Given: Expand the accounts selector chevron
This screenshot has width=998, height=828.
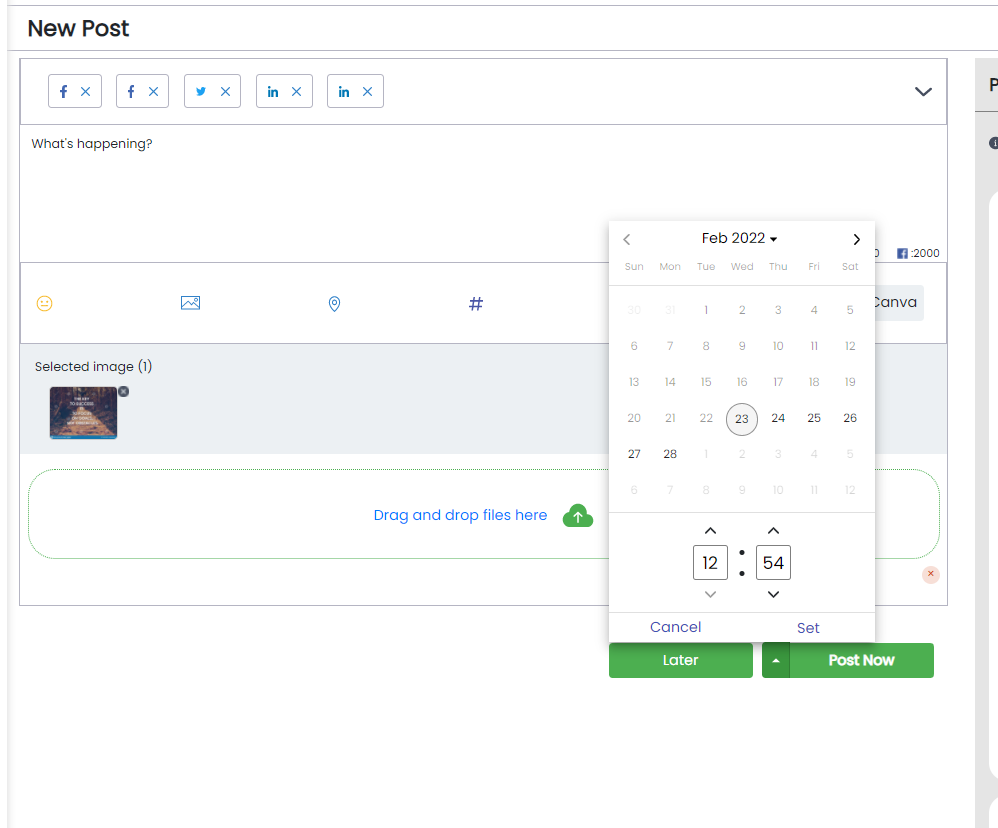Looking at the screenshot, I should [923, 91].
